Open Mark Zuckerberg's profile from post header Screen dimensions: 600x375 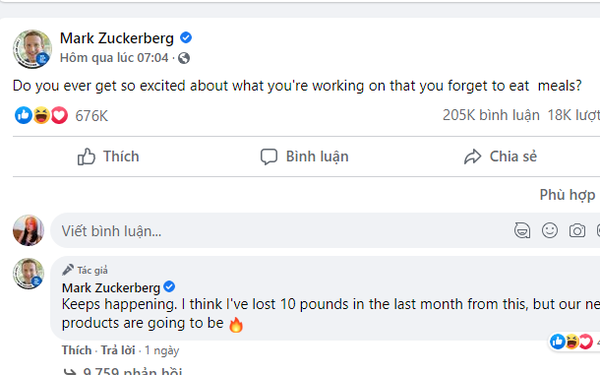click(117, 38)
